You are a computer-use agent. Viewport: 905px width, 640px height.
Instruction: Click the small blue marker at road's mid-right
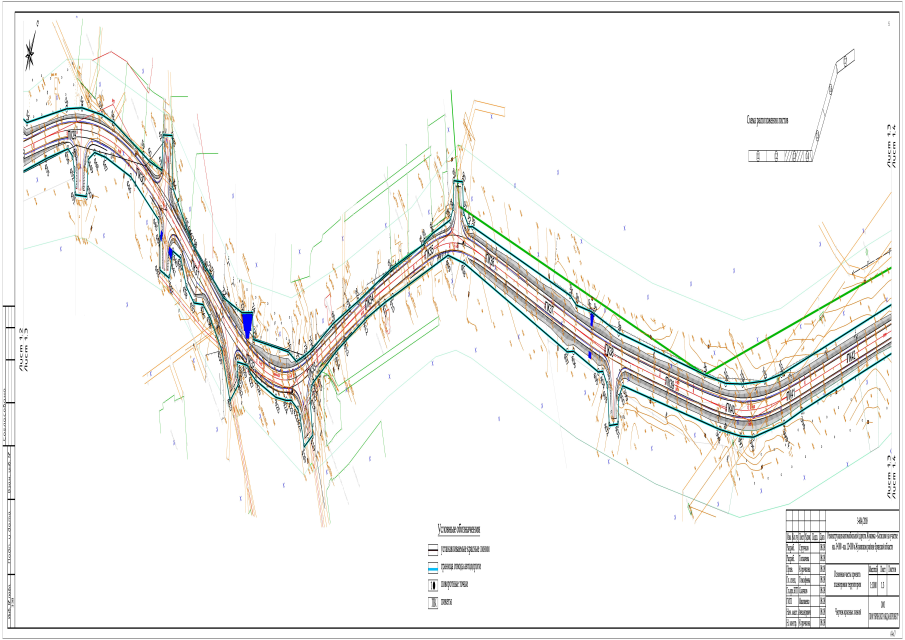[593, 319]
